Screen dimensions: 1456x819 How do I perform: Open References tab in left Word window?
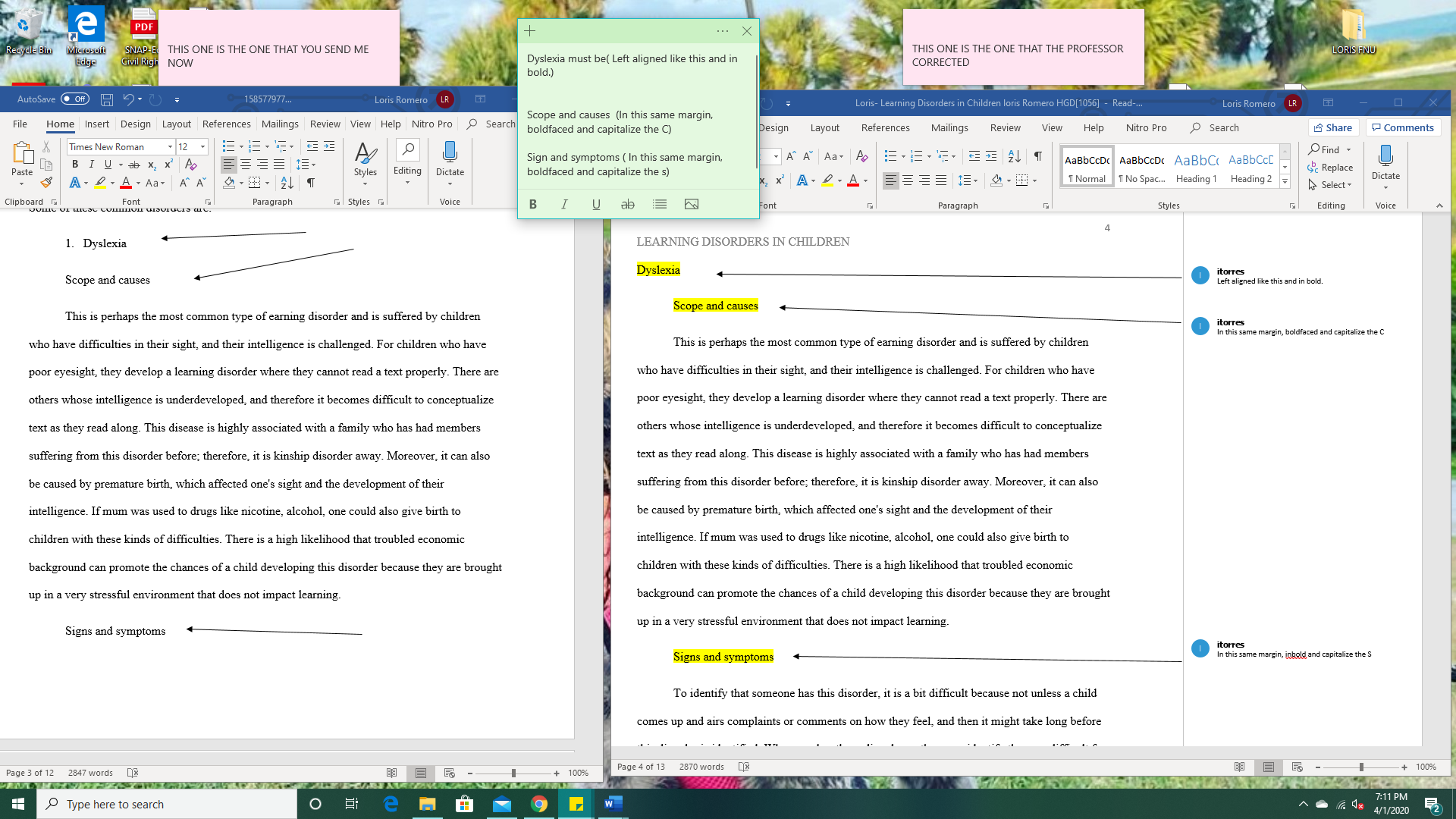click(x=226, y=124)
